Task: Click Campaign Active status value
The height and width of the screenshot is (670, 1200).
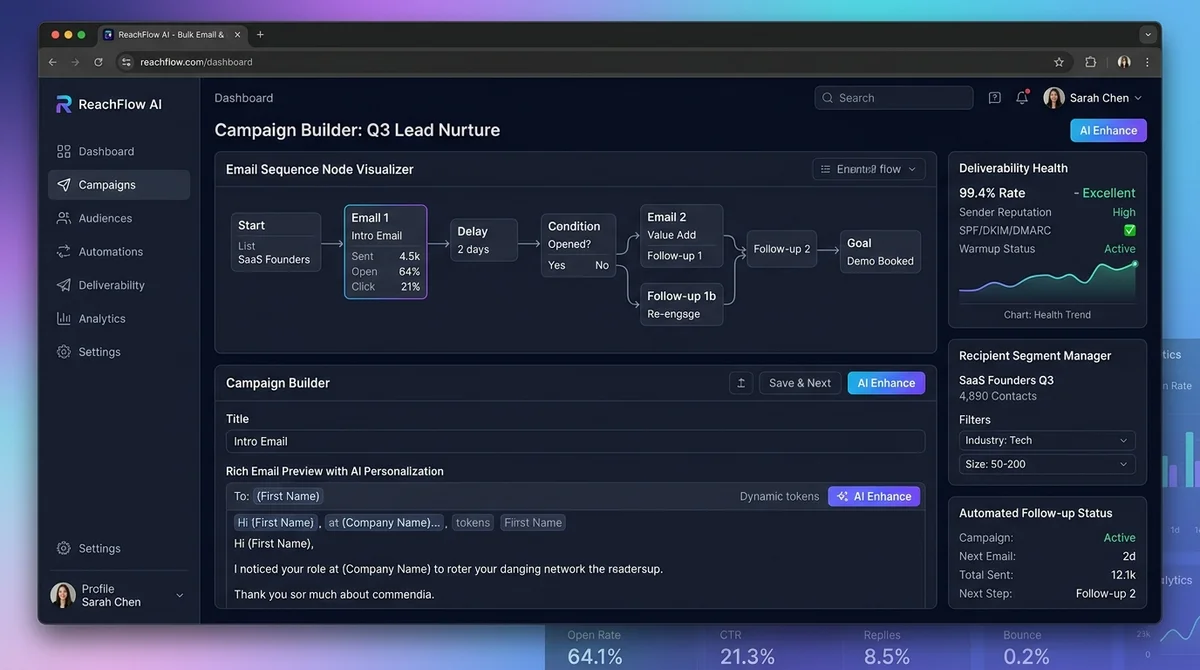Action: coord(1119,538)
